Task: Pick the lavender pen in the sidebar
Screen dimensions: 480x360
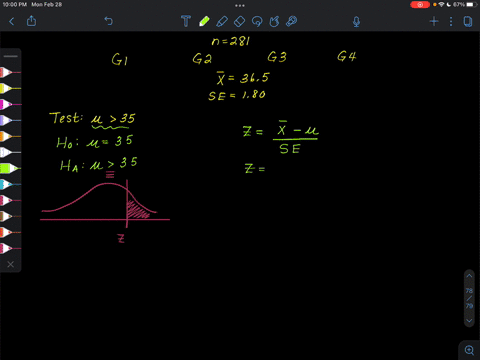Action: coord(10,120)
